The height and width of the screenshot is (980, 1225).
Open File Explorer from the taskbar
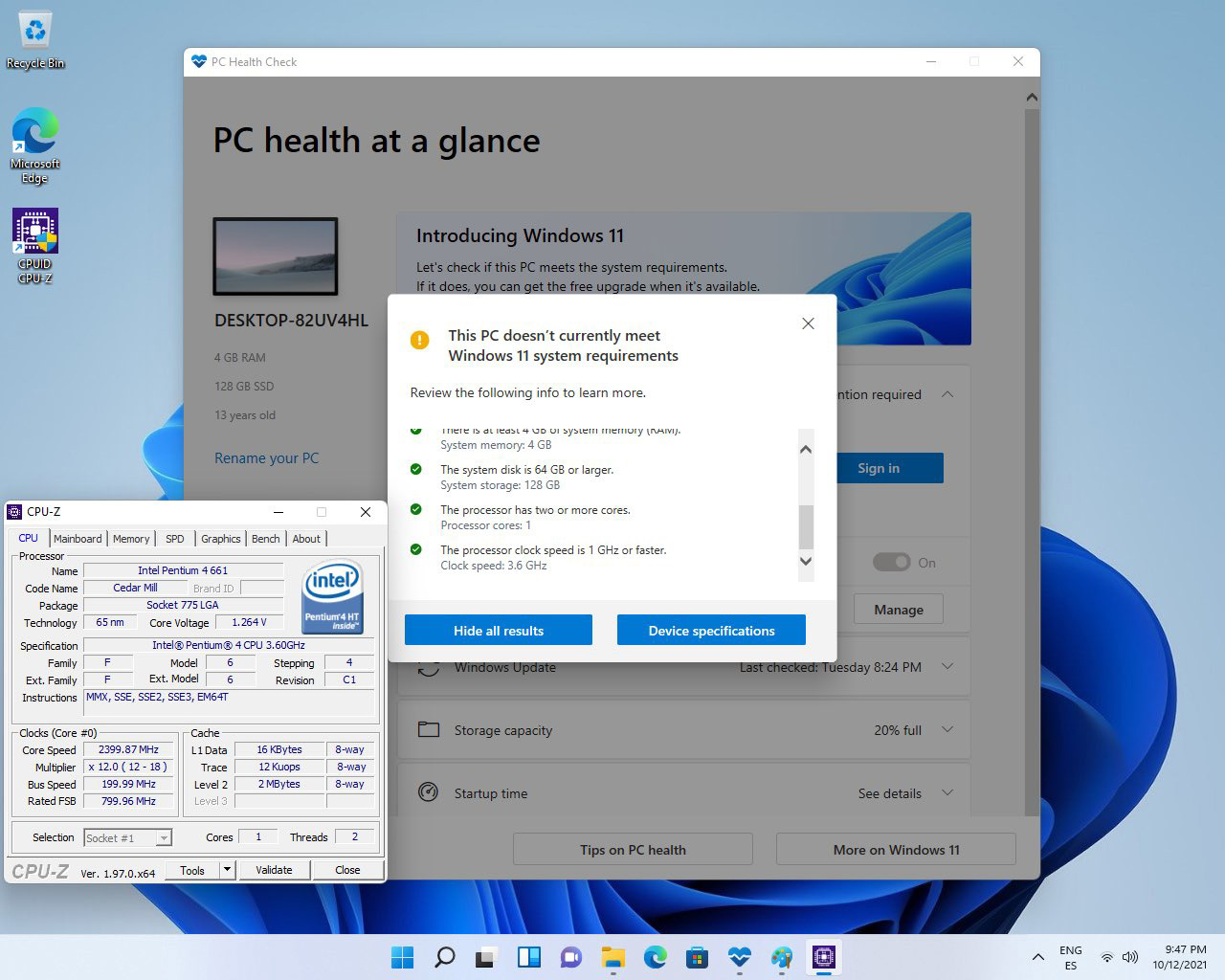pyautogui.click(x=612, y=957)
